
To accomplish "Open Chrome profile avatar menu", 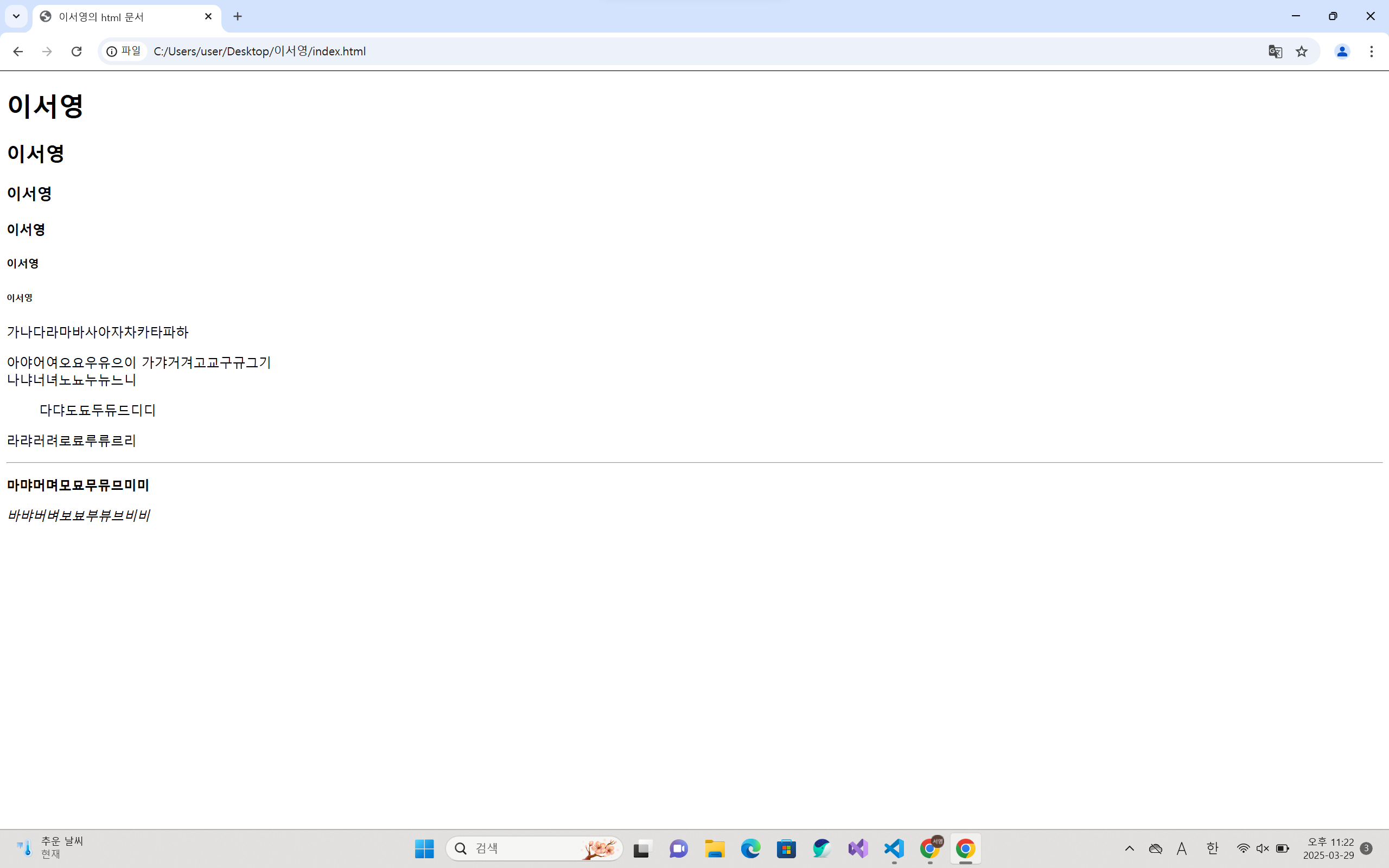I will [x=1341, y=52].
